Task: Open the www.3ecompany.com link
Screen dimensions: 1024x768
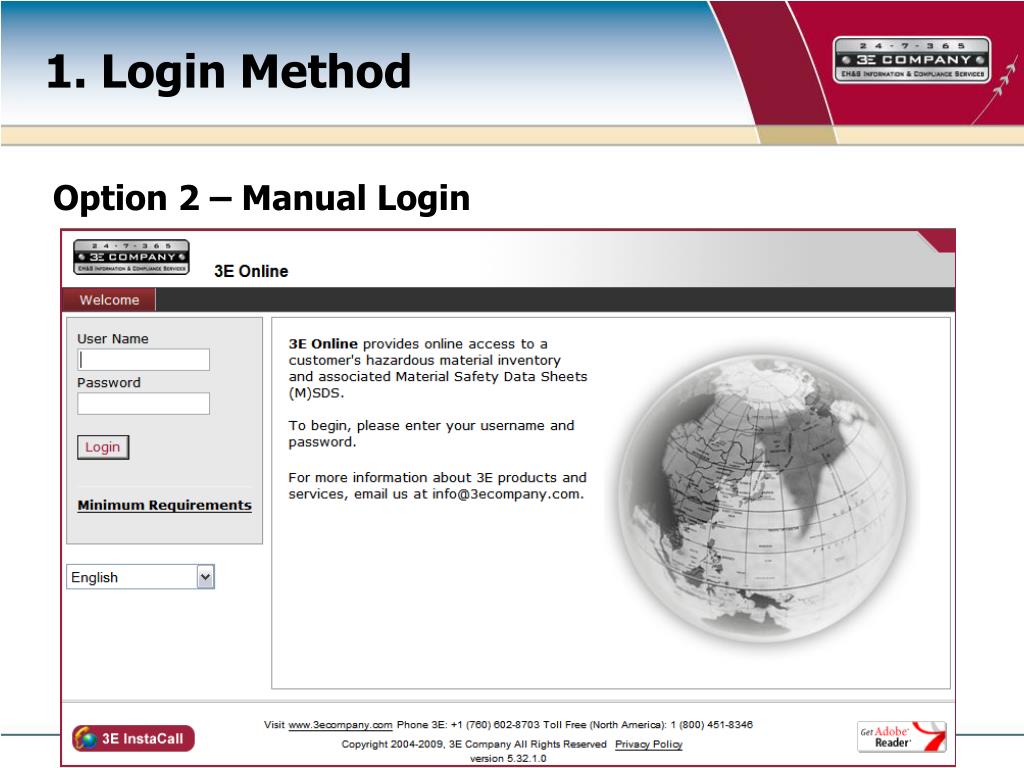Action: 340,725
